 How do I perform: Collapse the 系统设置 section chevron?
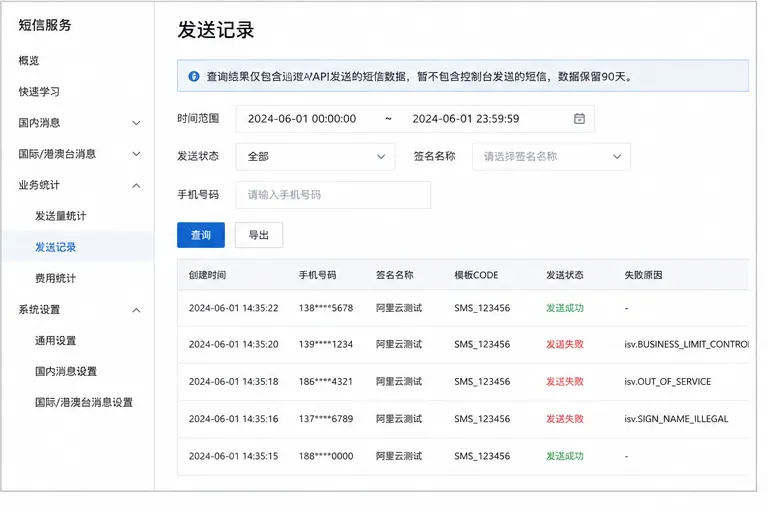click(136, 310)
